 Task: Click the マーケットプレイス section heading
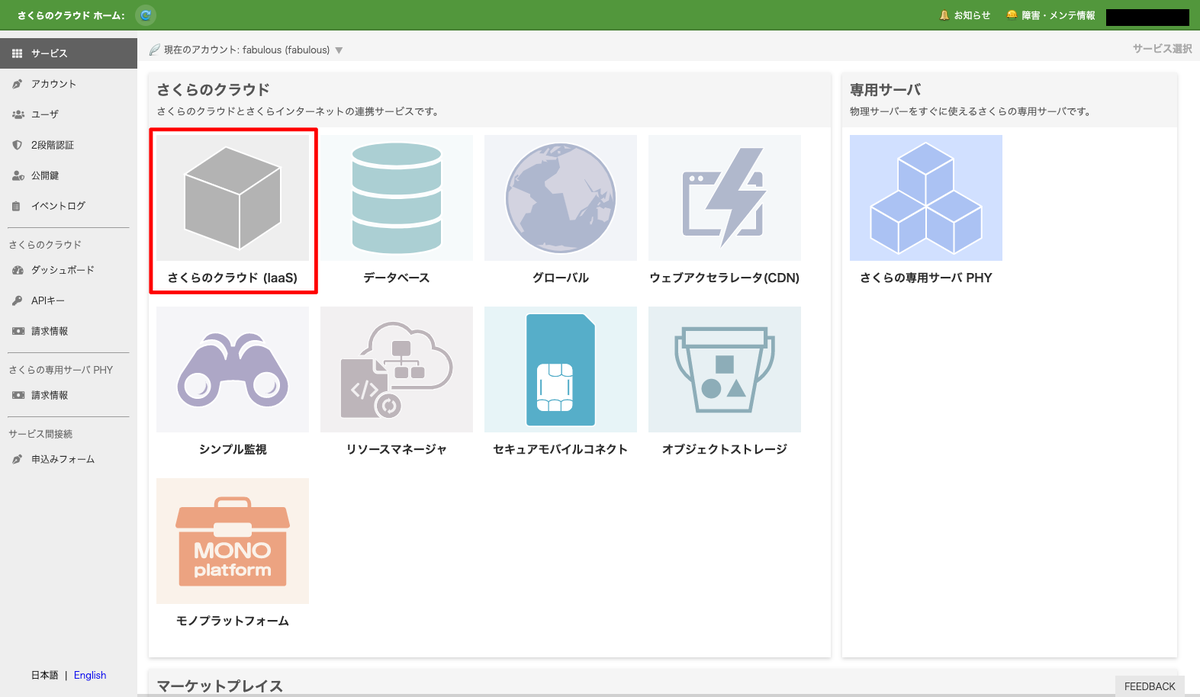point(220,686)
